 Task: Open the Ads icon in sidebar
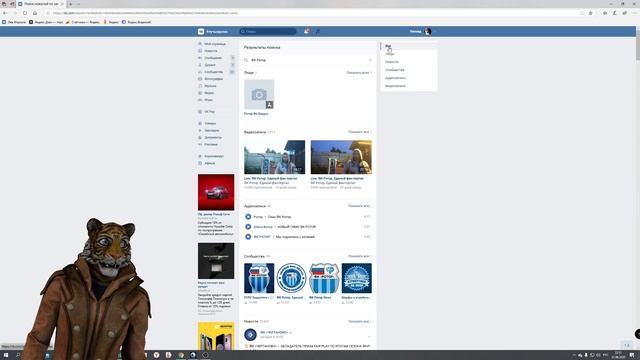(x=200, y=144)
